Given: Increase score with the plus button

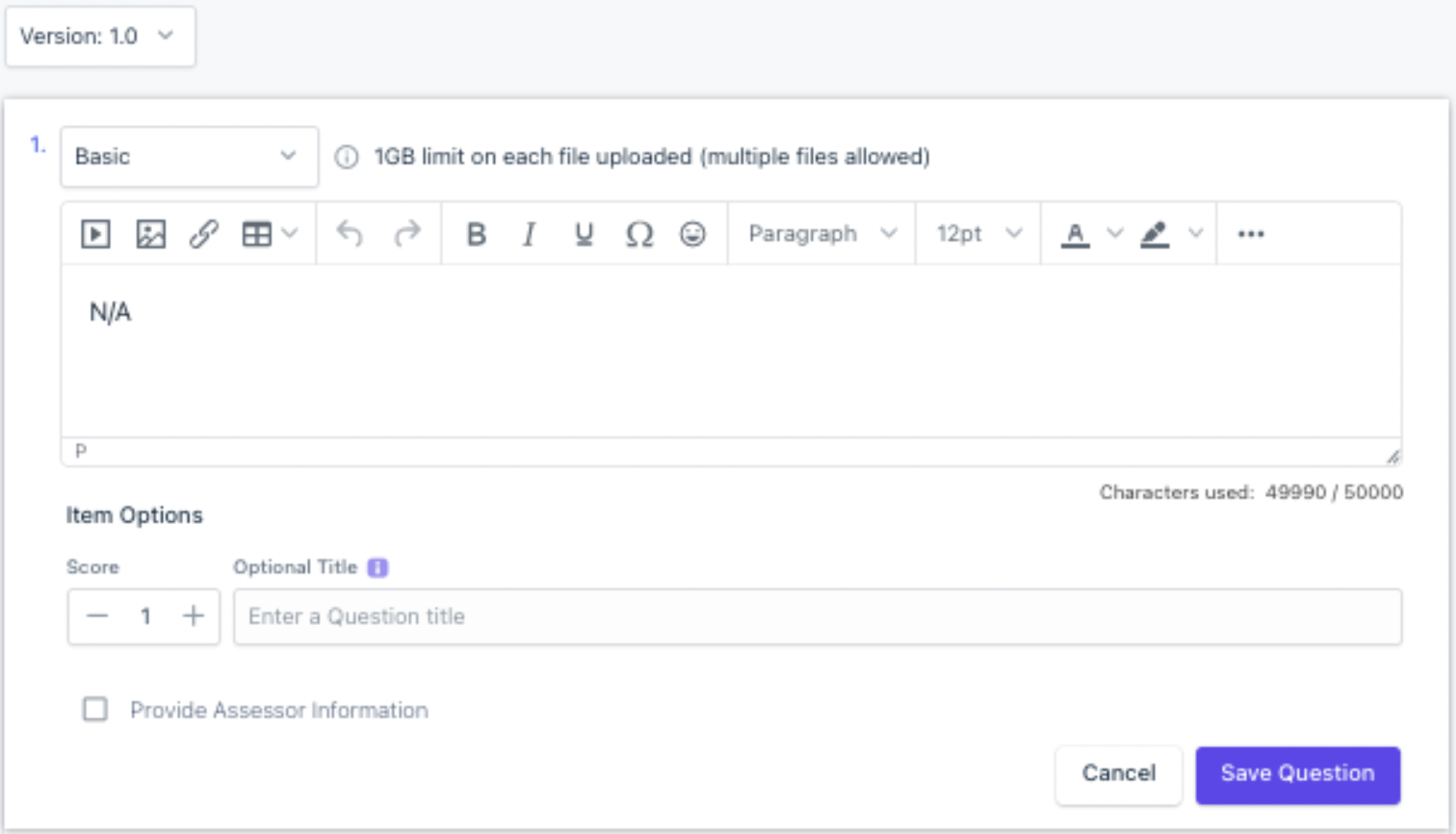Looking at the screenshot, I should (194, 616).
